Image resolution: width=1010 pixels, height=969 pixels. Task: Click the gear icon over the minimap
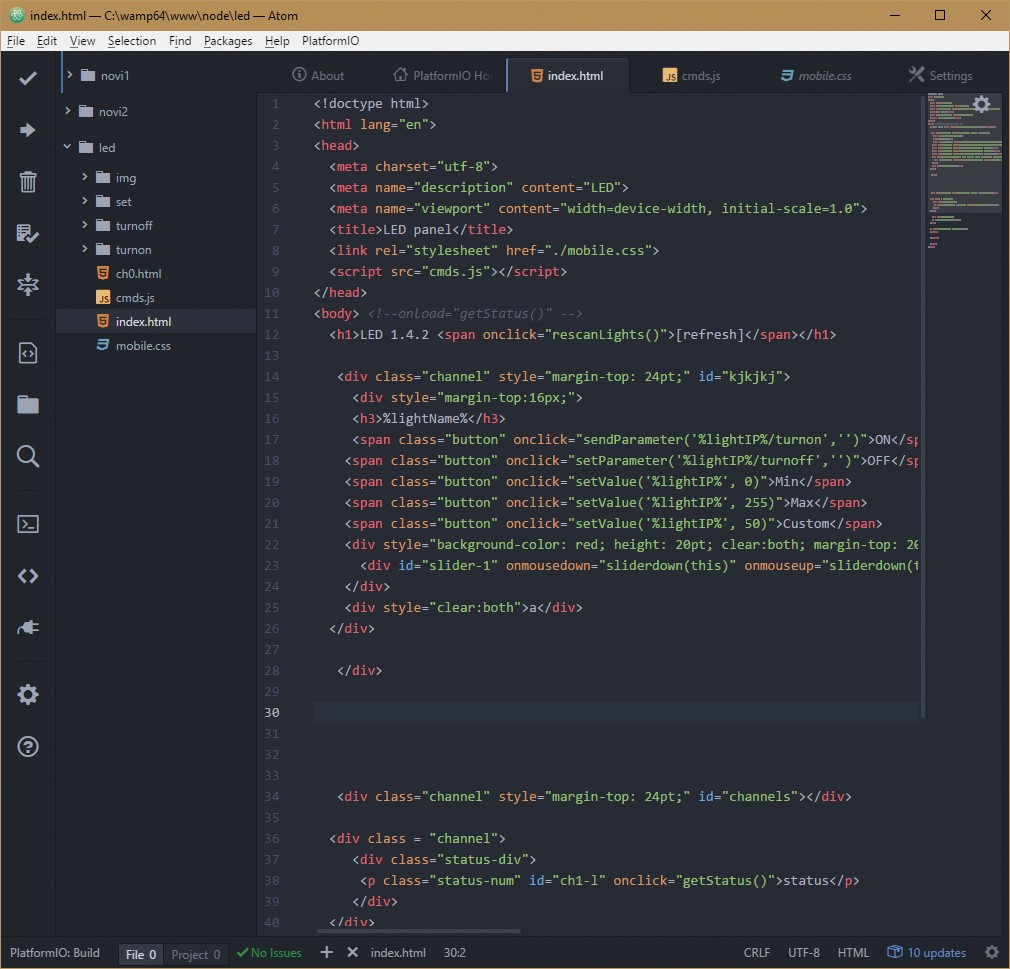click(x=981, y=104)
